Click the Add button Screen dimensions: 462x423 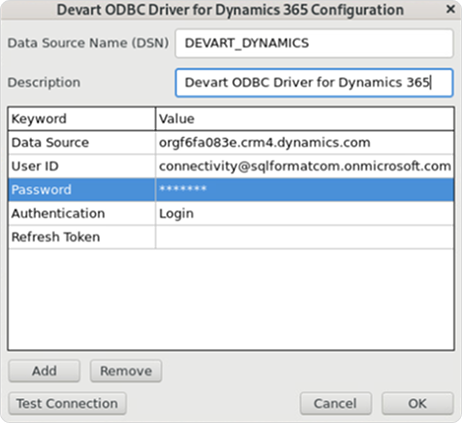pos(44,371)
